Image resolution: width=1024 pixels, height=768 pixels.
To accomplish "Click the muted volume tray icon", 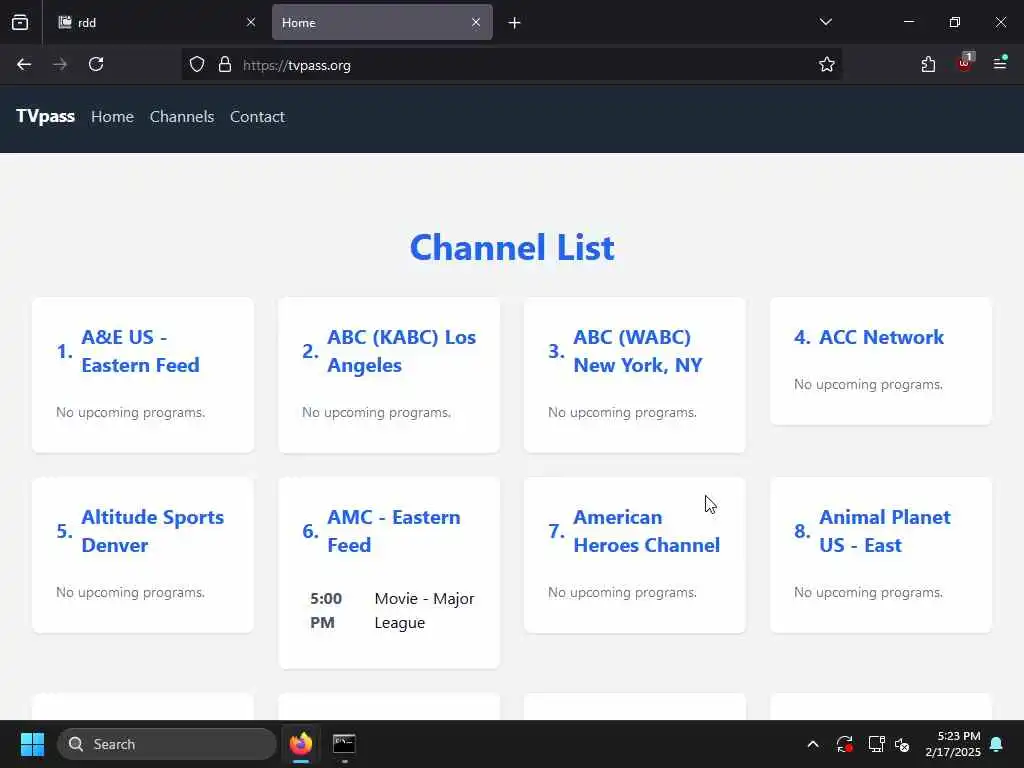I will [903, 744].
